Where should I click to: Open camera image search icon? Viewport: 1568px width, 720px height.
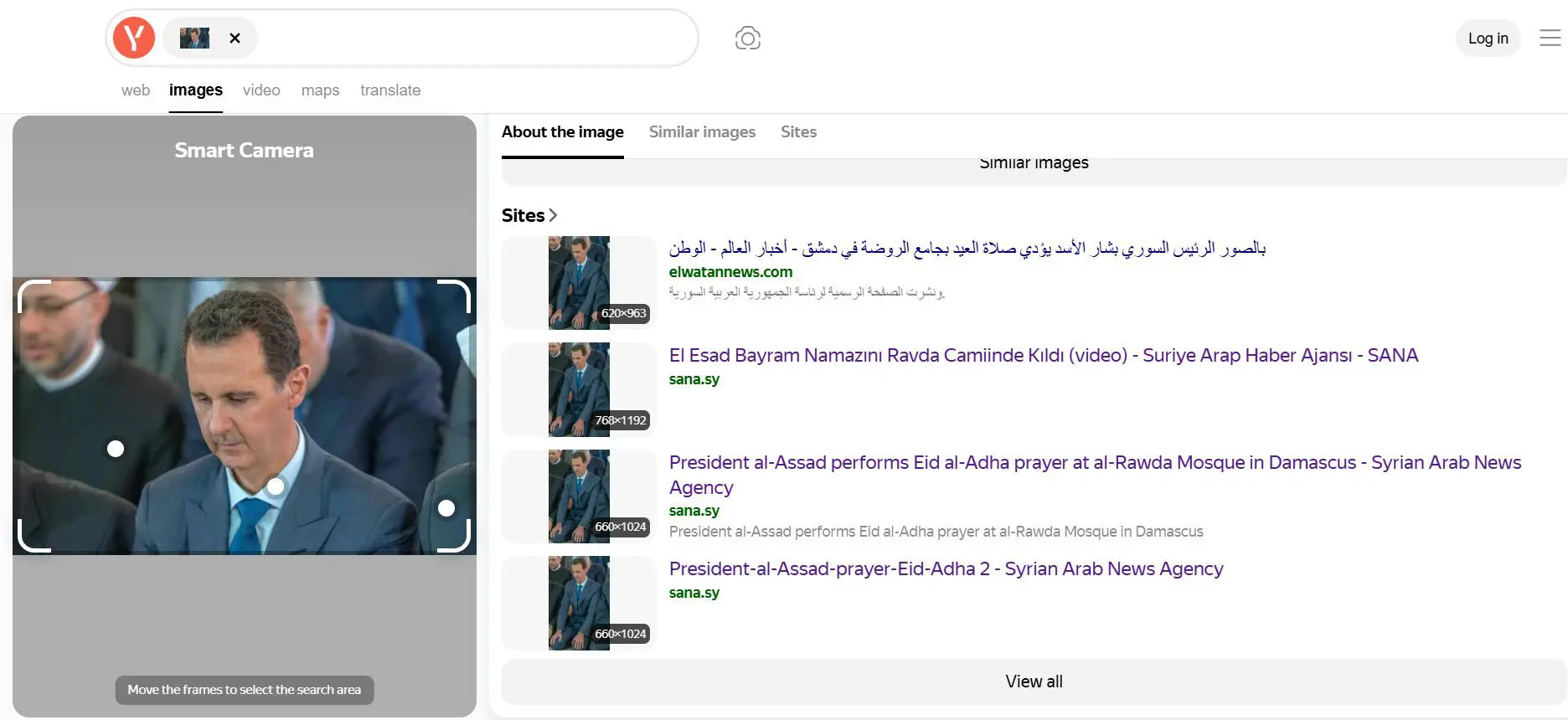(748, 39)
